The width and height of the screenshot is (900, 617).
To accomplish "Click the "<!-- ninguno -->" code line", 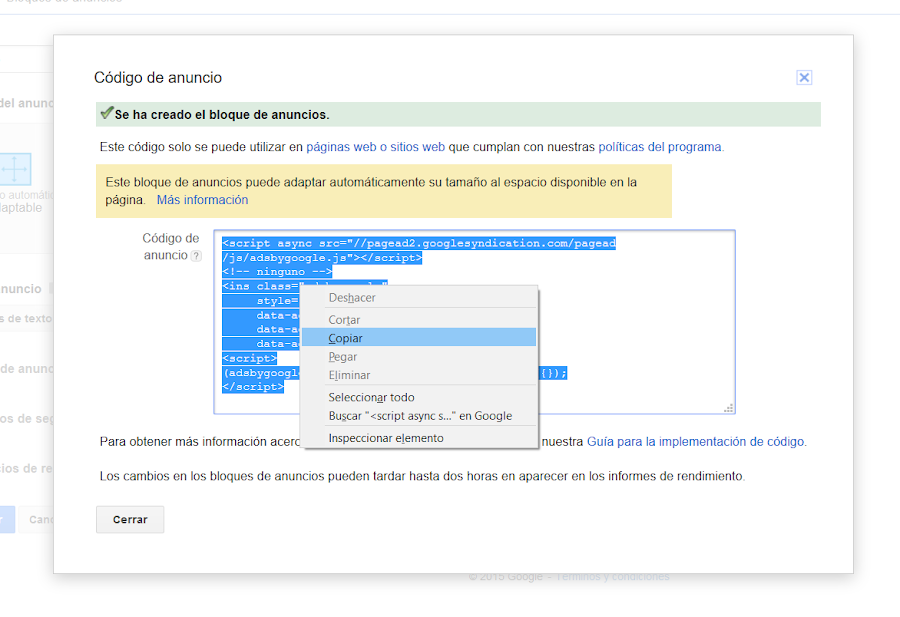I will click(277, 272).
